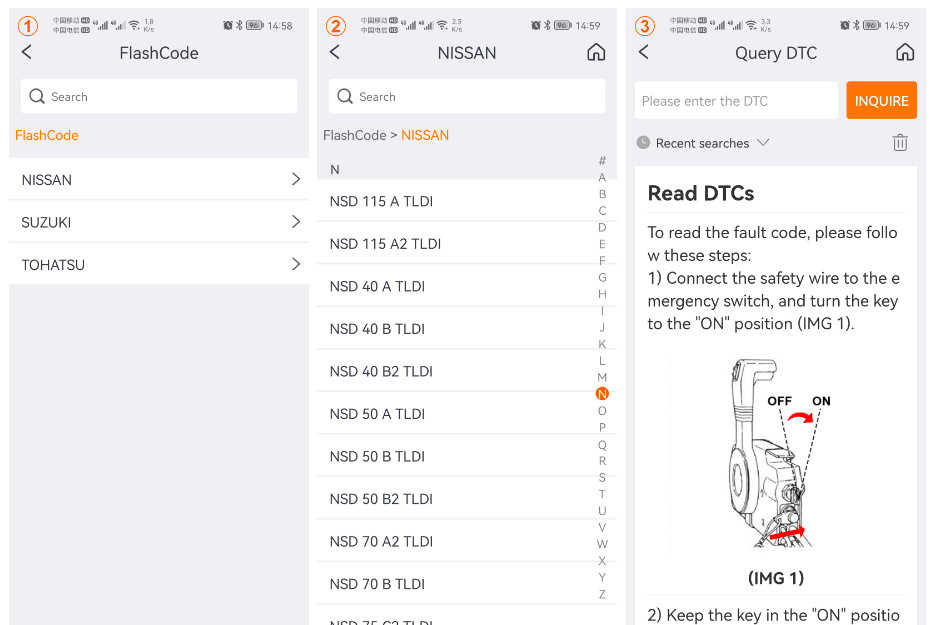This screenshot has height=625, width=932.
Task: Click the orange FlashCode breadcrumb
Action: 47,135
